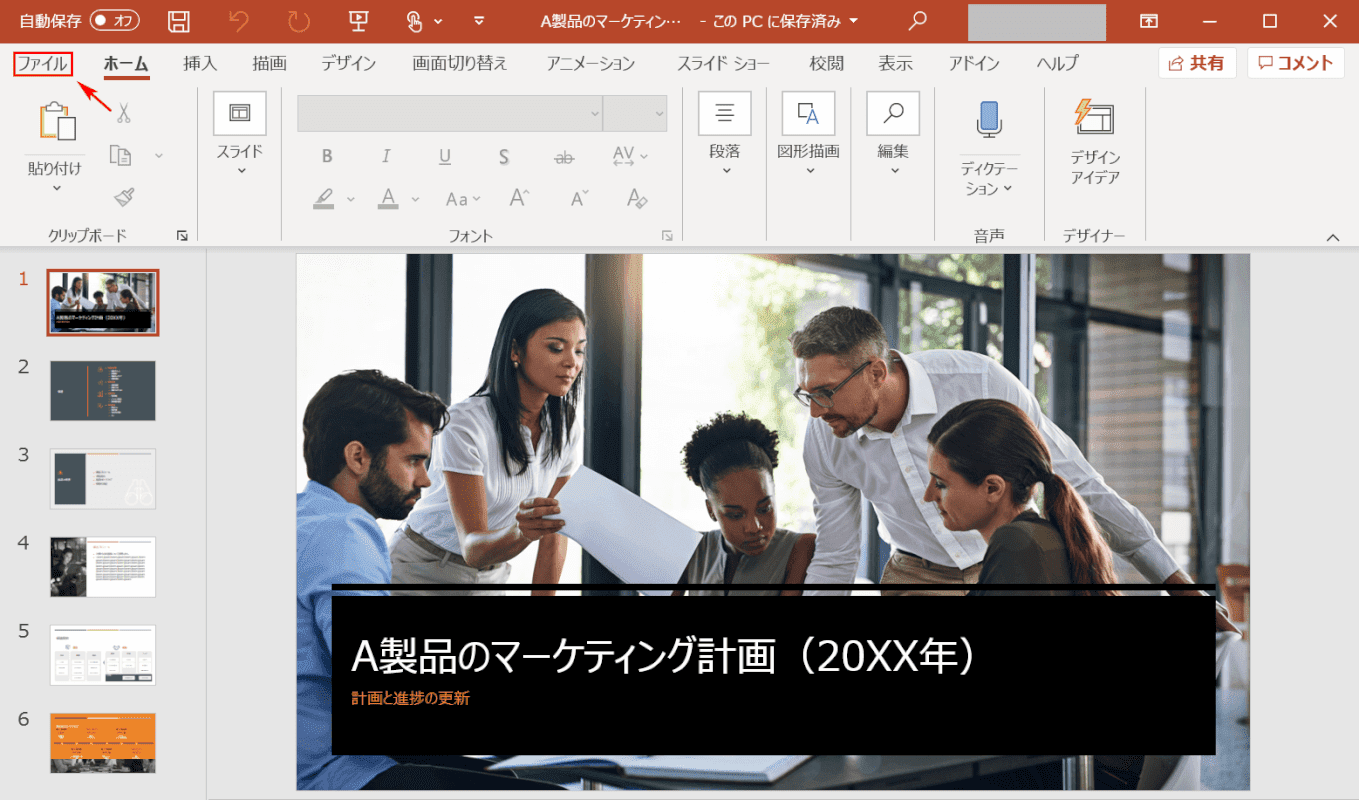Click the コメント button
Viewport: 1359px width, 800px height.
pyautogui.click(x=1296, y=63)
